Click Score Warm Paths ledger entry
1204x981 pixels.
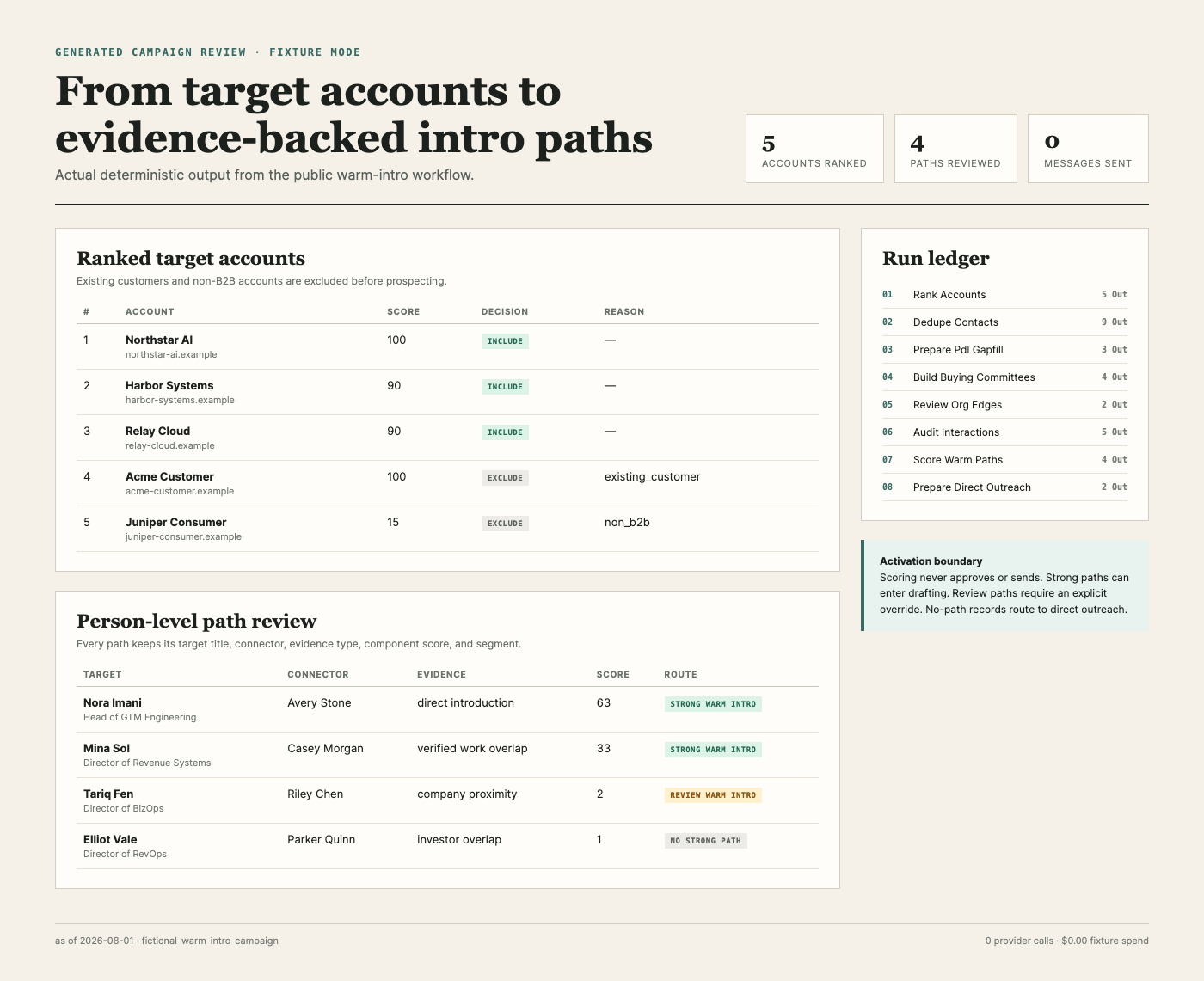(x=1004, y=460)
